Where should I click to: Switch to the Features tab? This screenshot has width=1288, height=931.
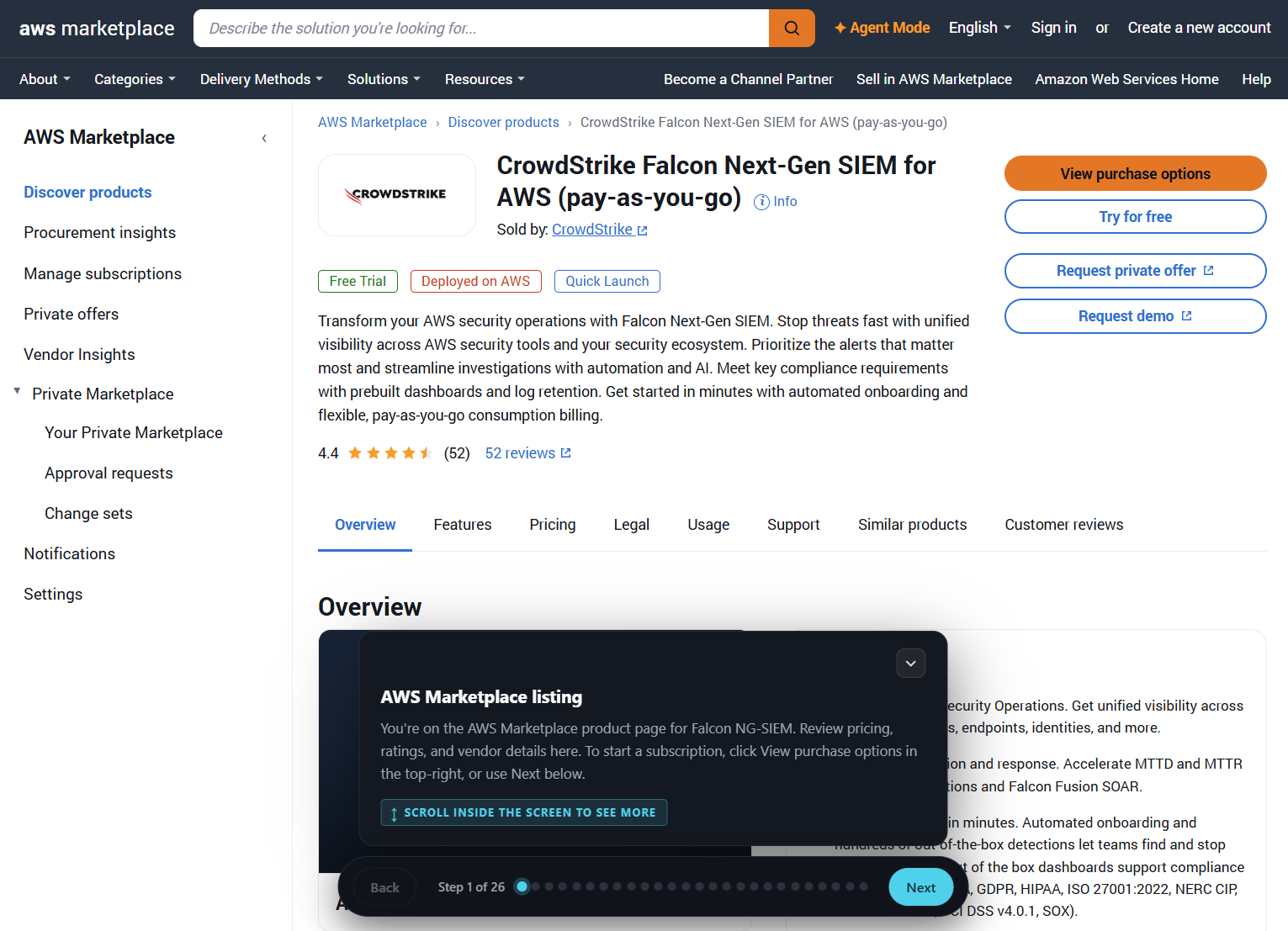point(463,525)
